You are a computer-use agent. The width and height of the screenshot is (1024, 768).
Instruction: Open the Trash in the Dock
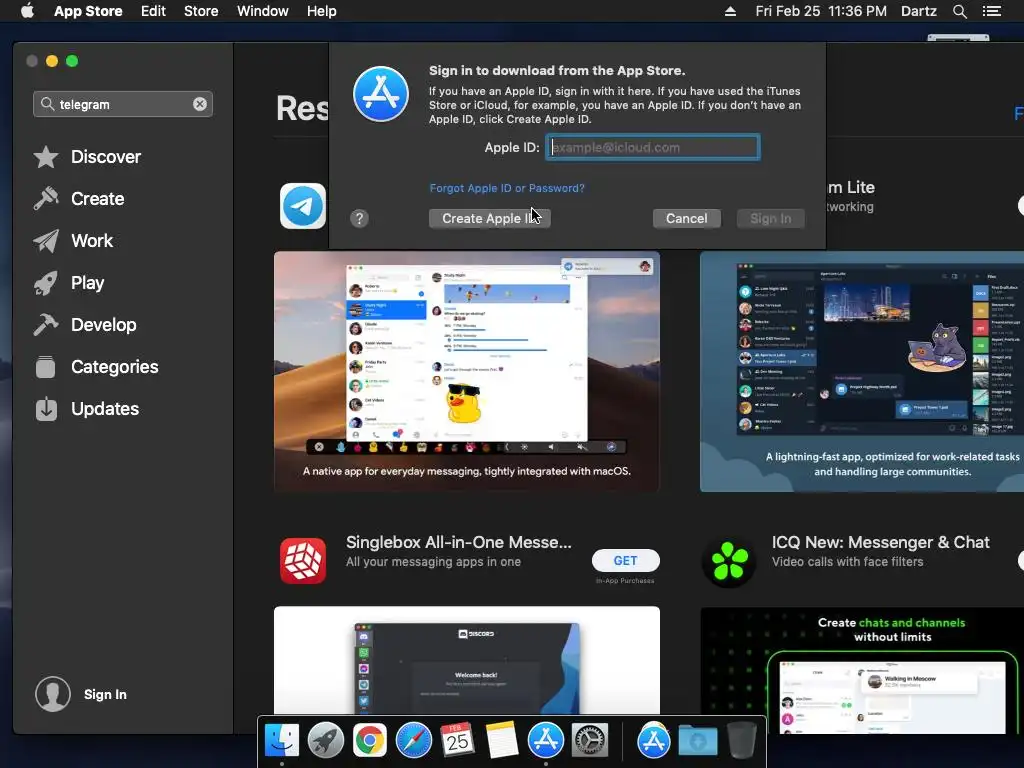point(741,741)
